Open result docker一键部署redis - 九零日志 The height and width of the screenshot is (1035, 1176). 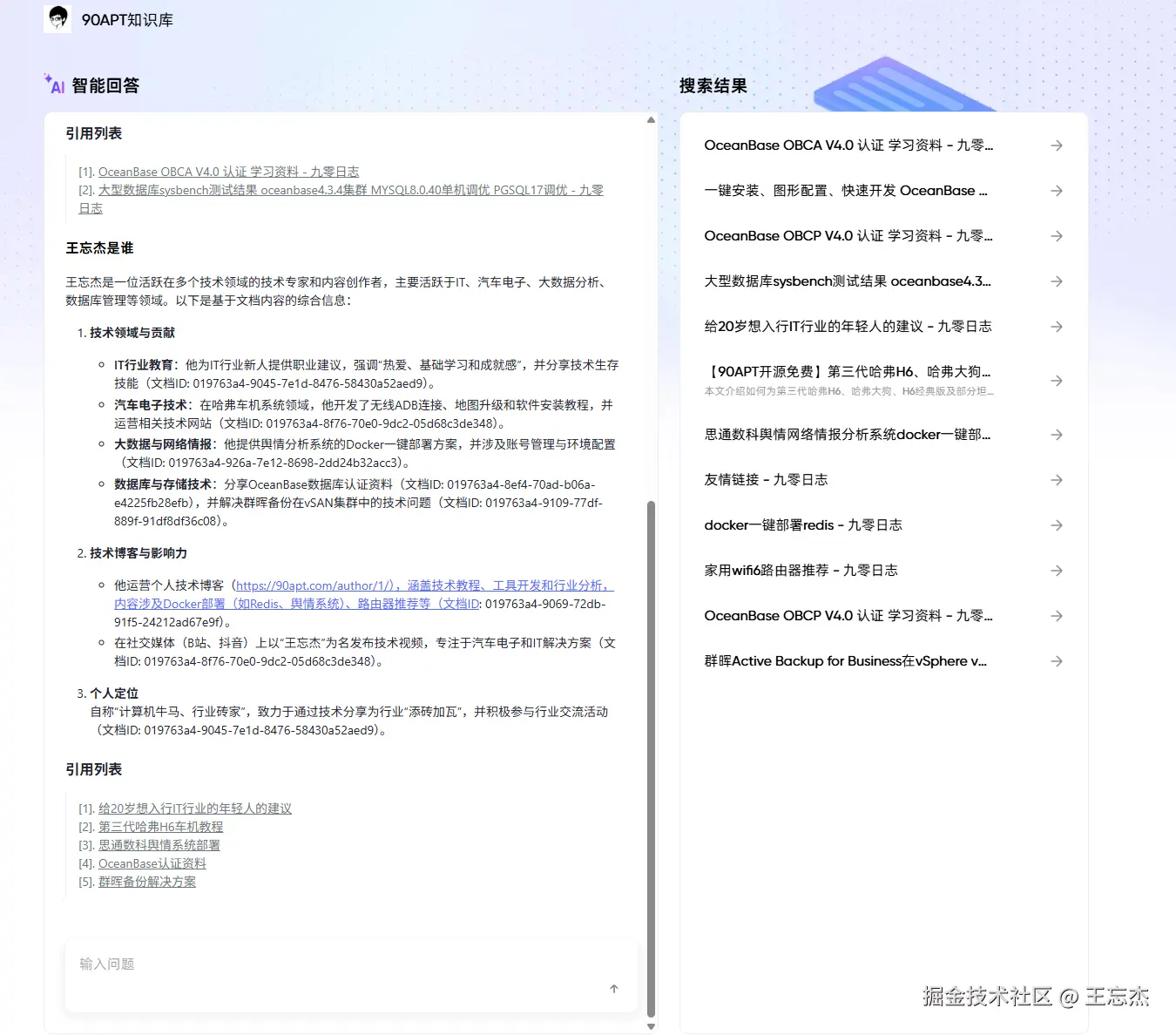(x=803, y=525)
